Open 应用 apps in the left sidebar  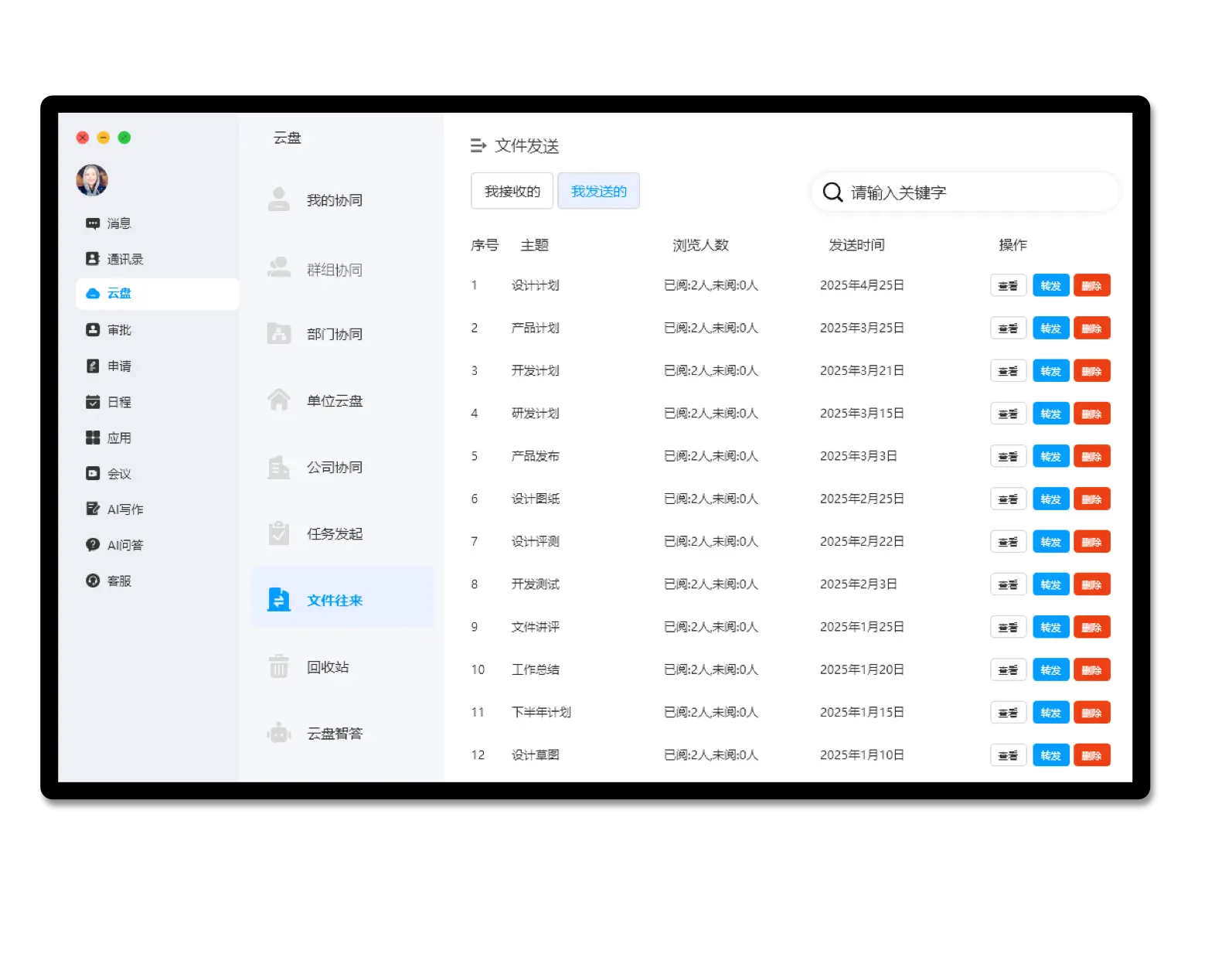(x=108, y=438)
